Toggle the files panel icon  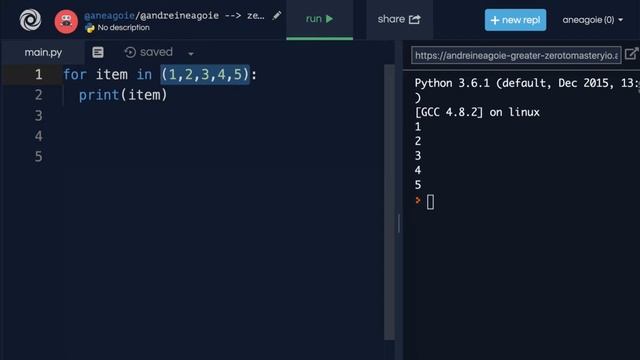tap(98, 52)
